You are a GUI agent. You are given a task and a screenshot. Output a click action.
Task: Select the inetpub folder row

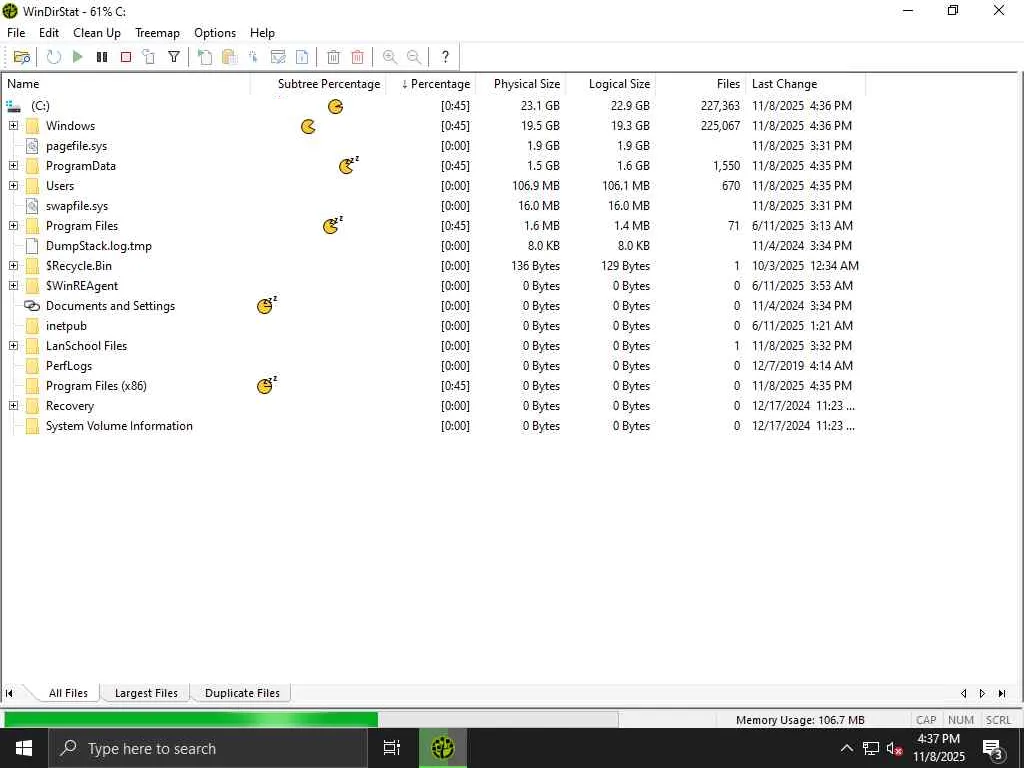click(x=434, y=326)
